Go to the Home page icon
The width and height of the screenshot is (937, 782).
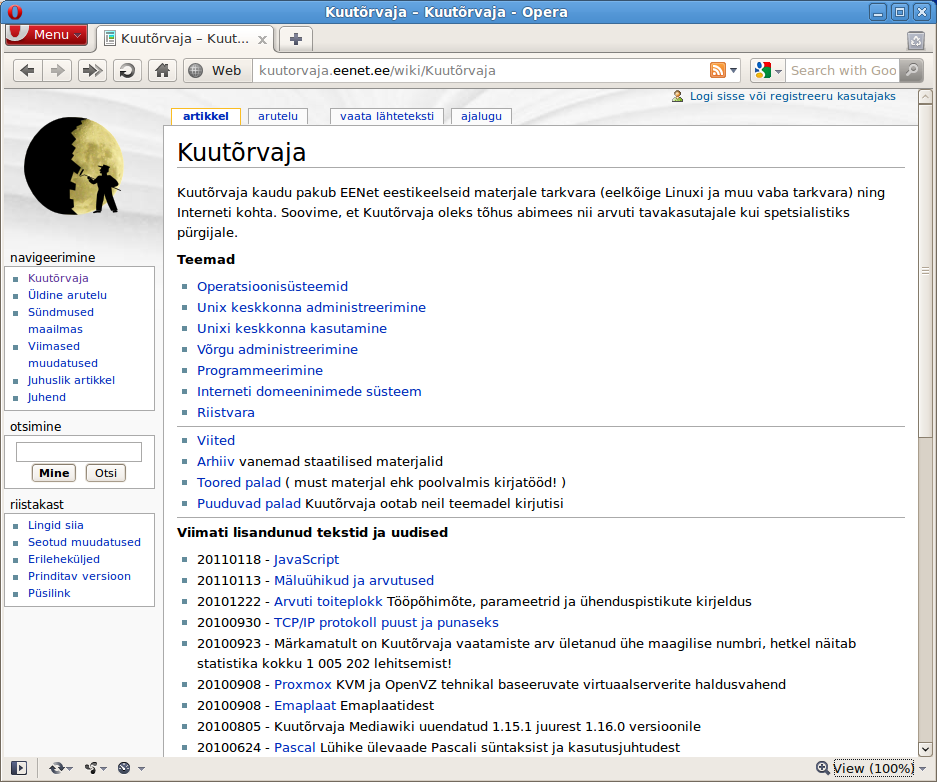162,70
